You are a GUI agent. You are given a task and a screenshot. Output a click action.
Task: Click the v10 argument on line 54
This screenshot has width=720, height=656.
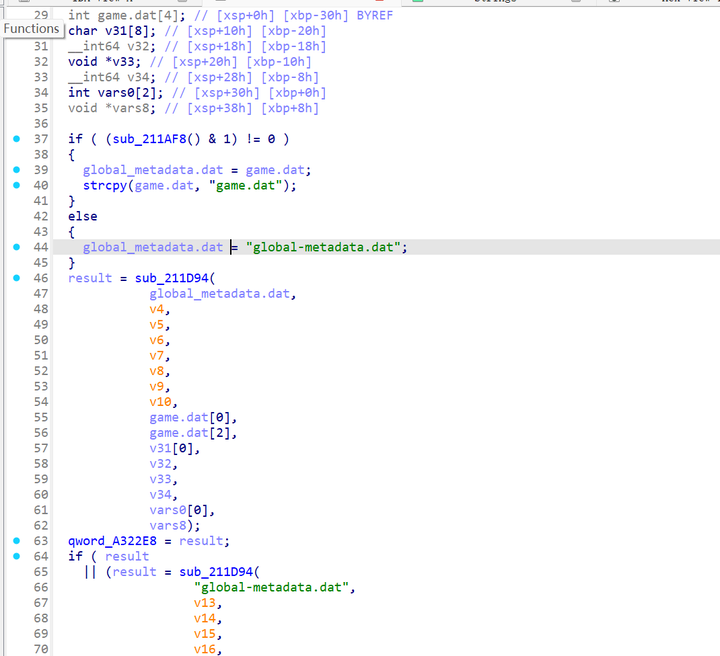click(x=161, y=402)
